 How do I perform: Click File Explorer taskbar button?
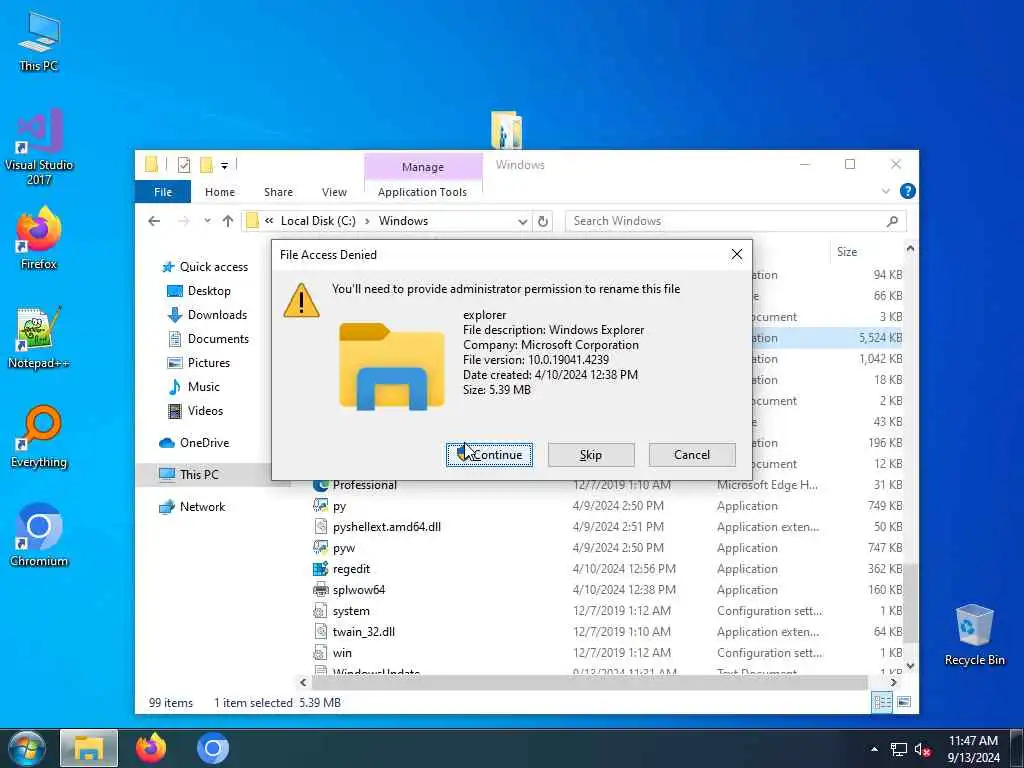(89, 748)
